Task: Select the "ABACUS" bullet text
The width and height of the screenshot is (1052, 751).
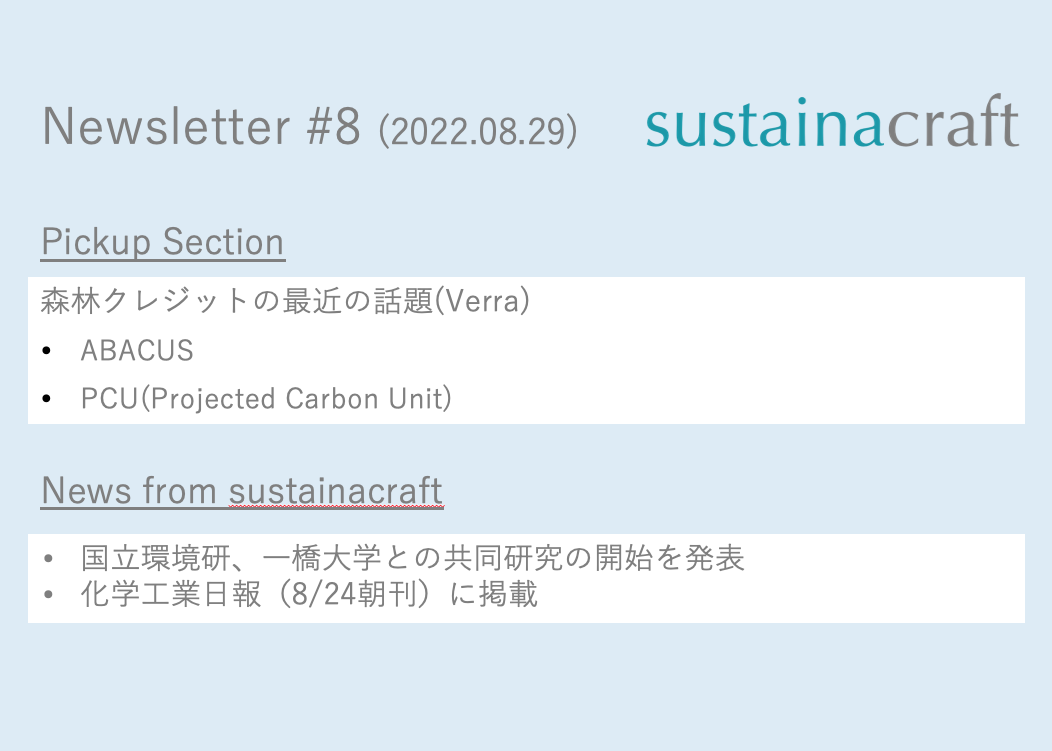Action: [x=137, y=351]
